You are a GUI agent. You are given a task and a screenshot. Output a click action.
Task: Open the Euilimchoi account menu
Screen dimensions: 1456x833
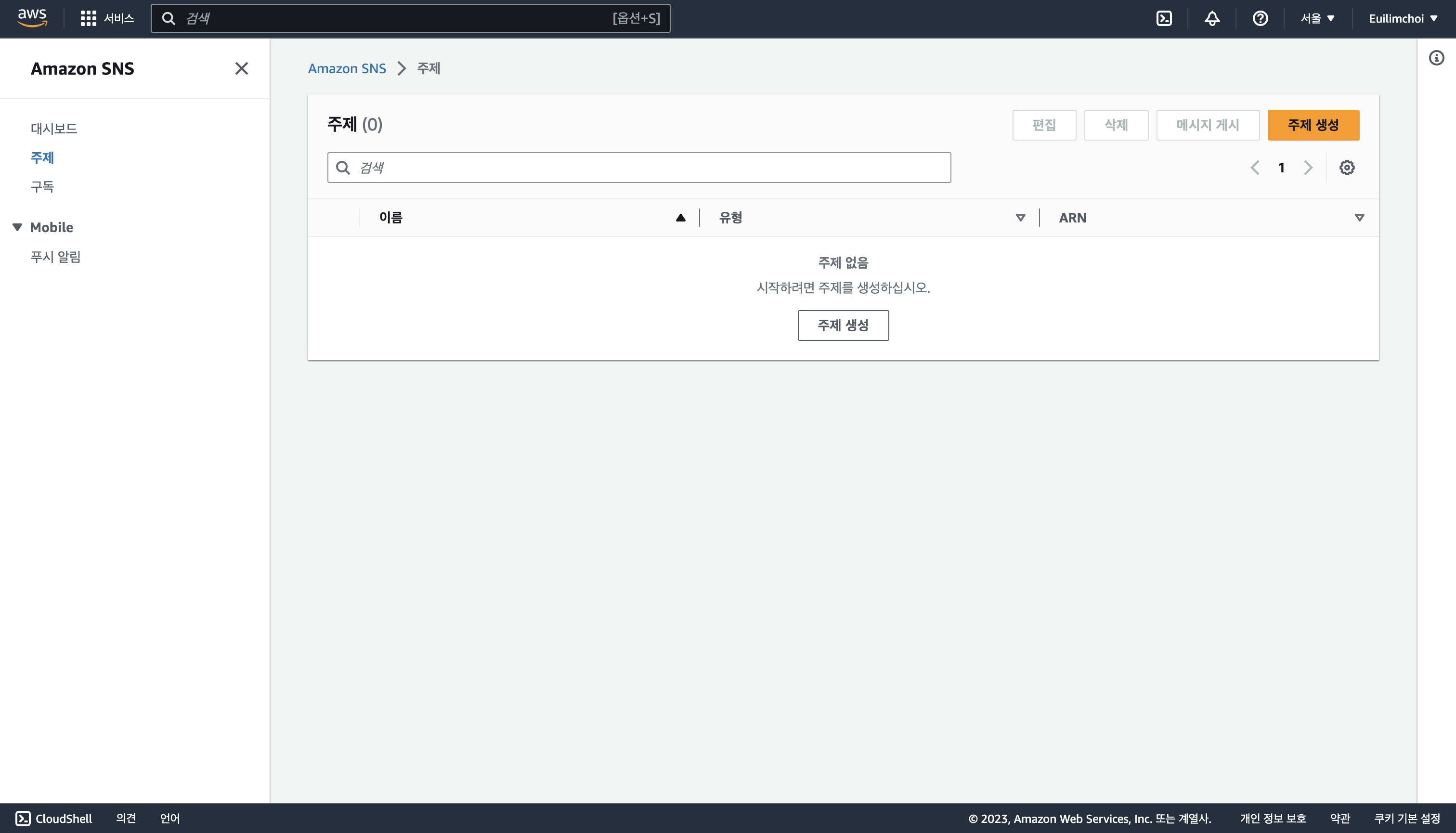click(x=1403, y=18)
